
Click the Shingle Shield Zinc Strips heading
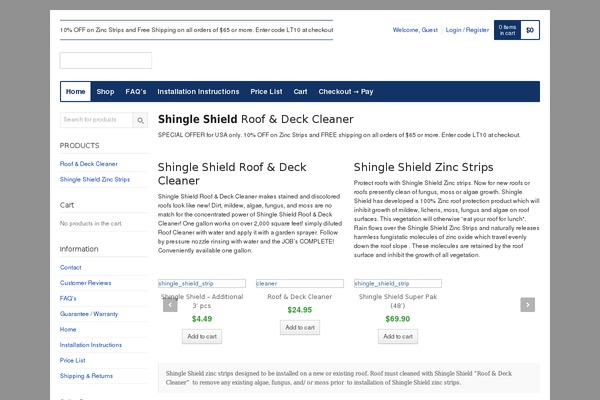tap(424, 167)
